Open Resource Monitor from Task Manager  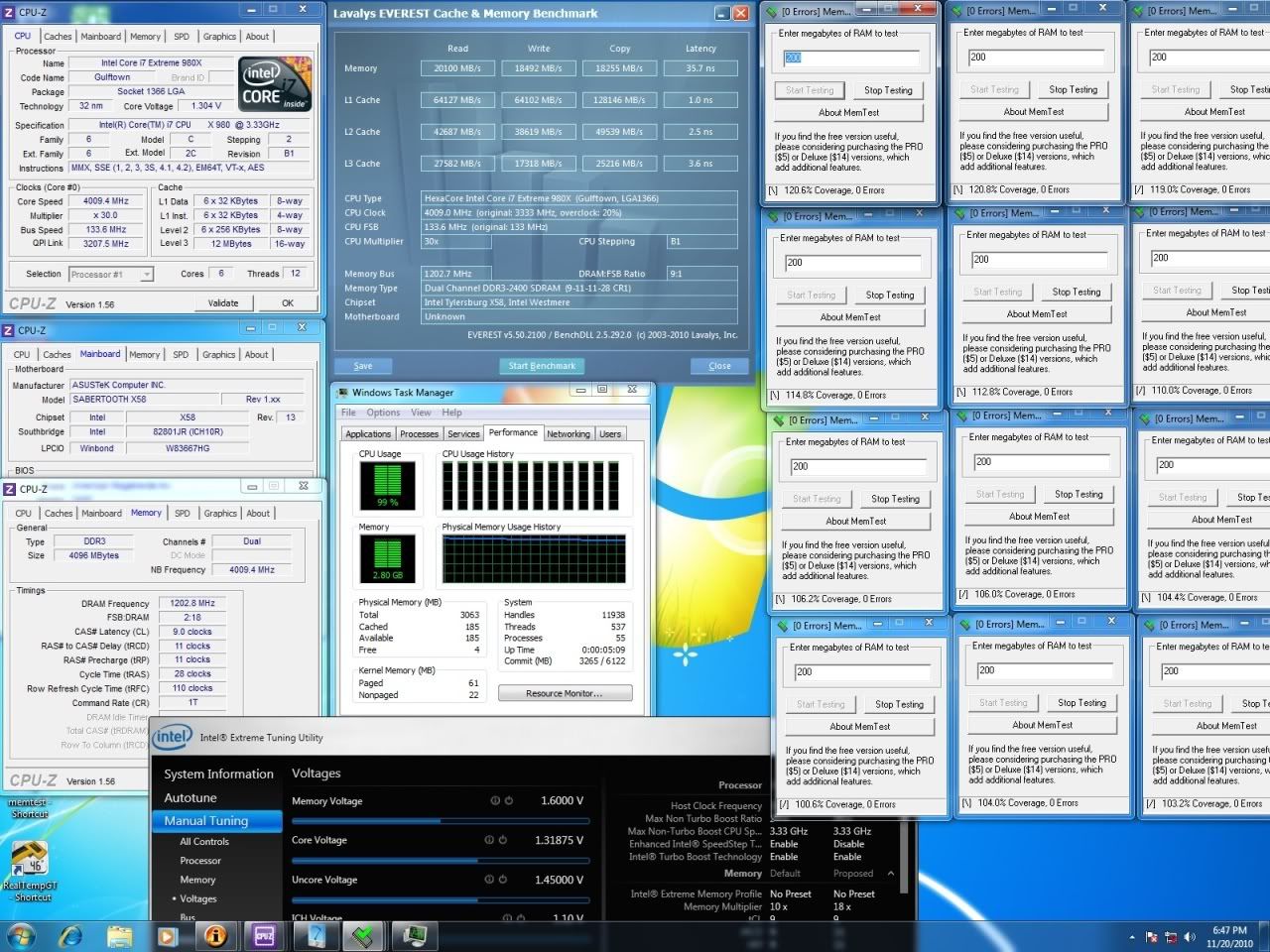click(564, 693)
